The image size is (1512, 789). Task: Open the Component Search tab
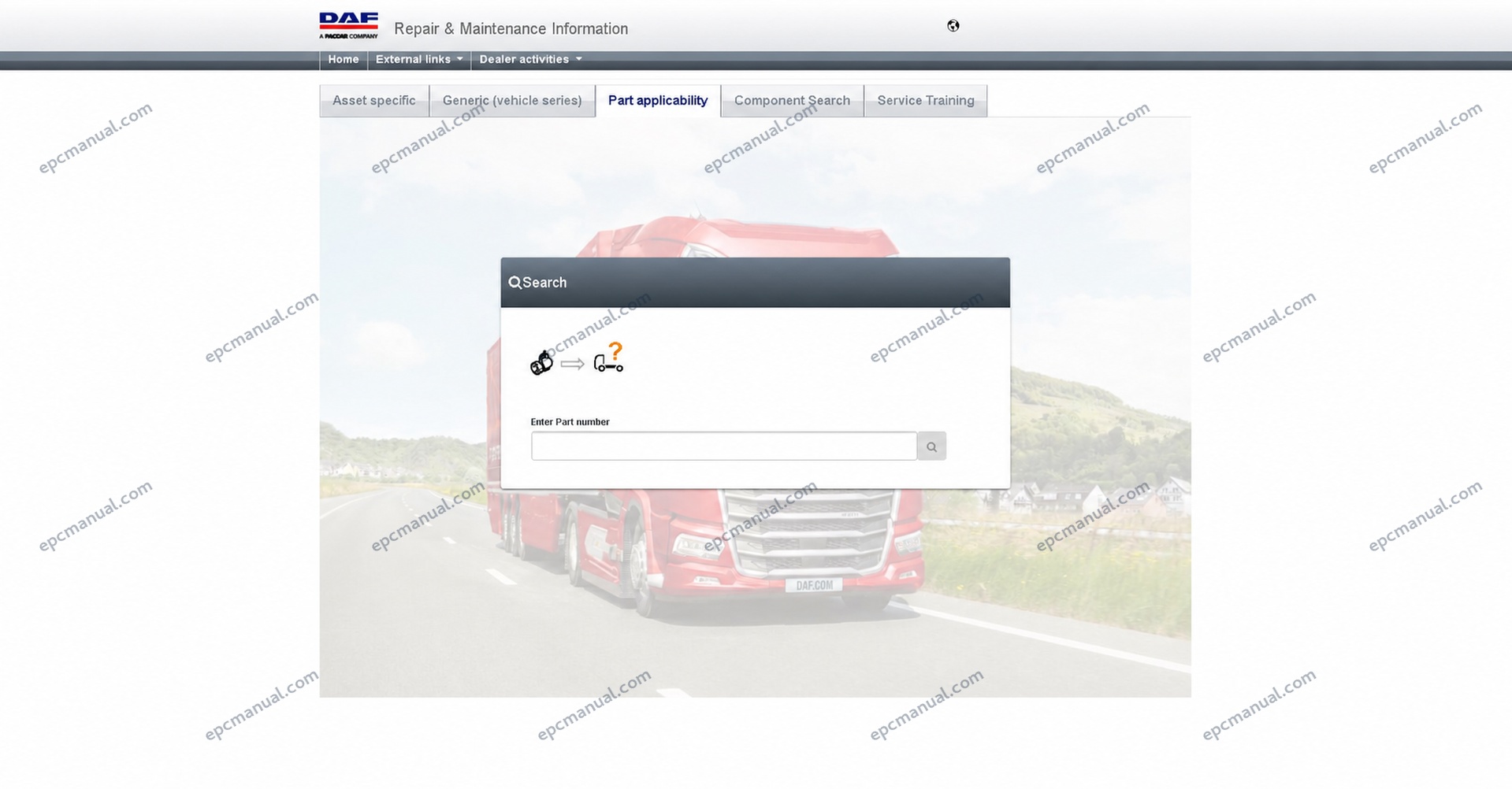point(792,101)
